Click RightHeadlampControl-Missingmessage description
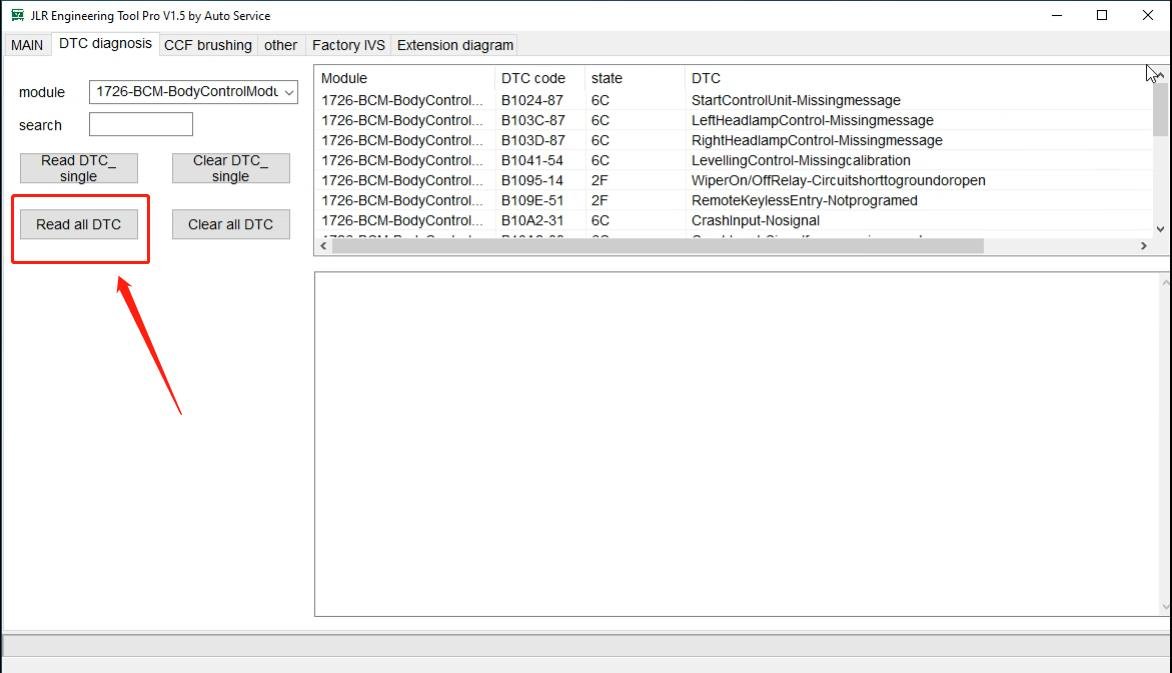This screenshot has width=1172, height=673. (x=816, y=141)
